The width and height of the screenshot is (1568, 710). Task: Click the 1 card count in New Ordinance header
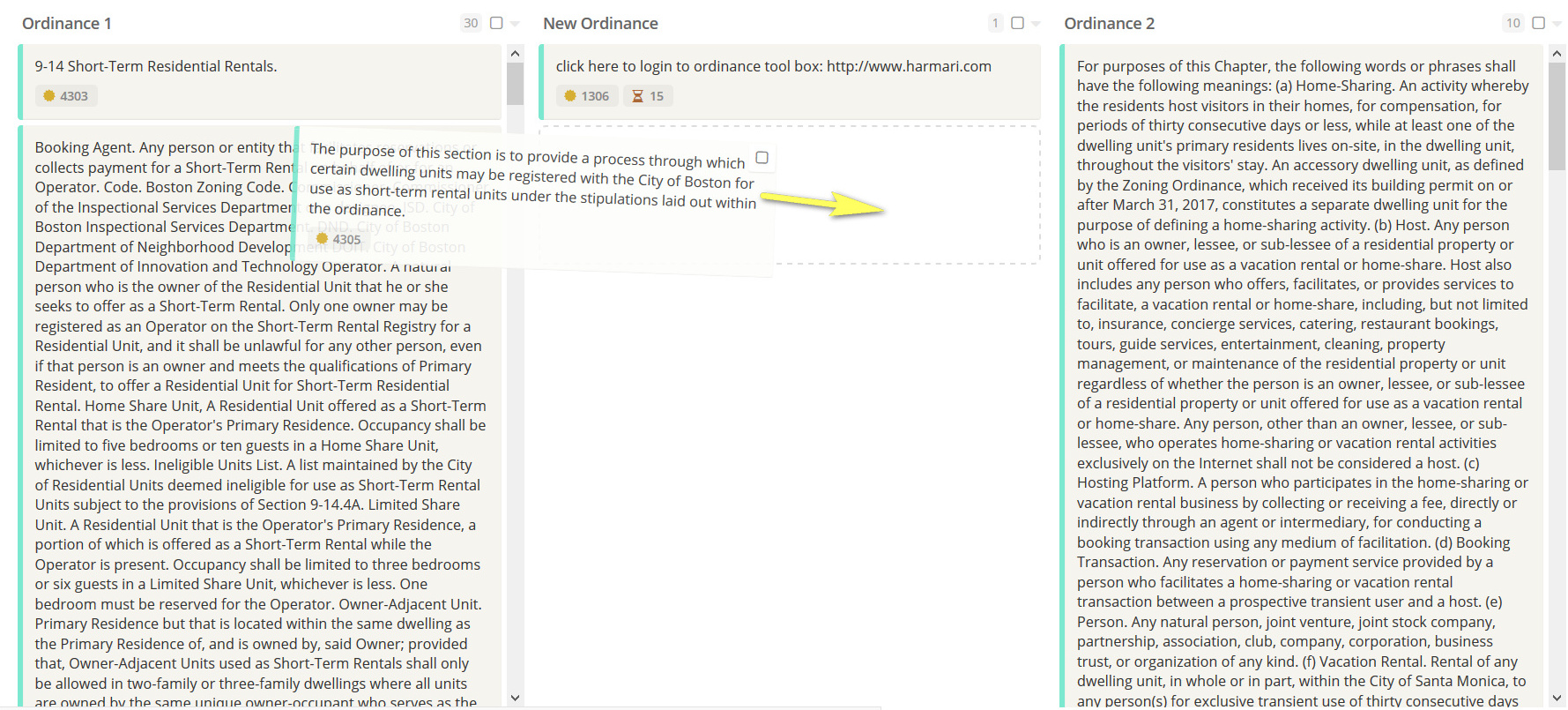(995, 23)
